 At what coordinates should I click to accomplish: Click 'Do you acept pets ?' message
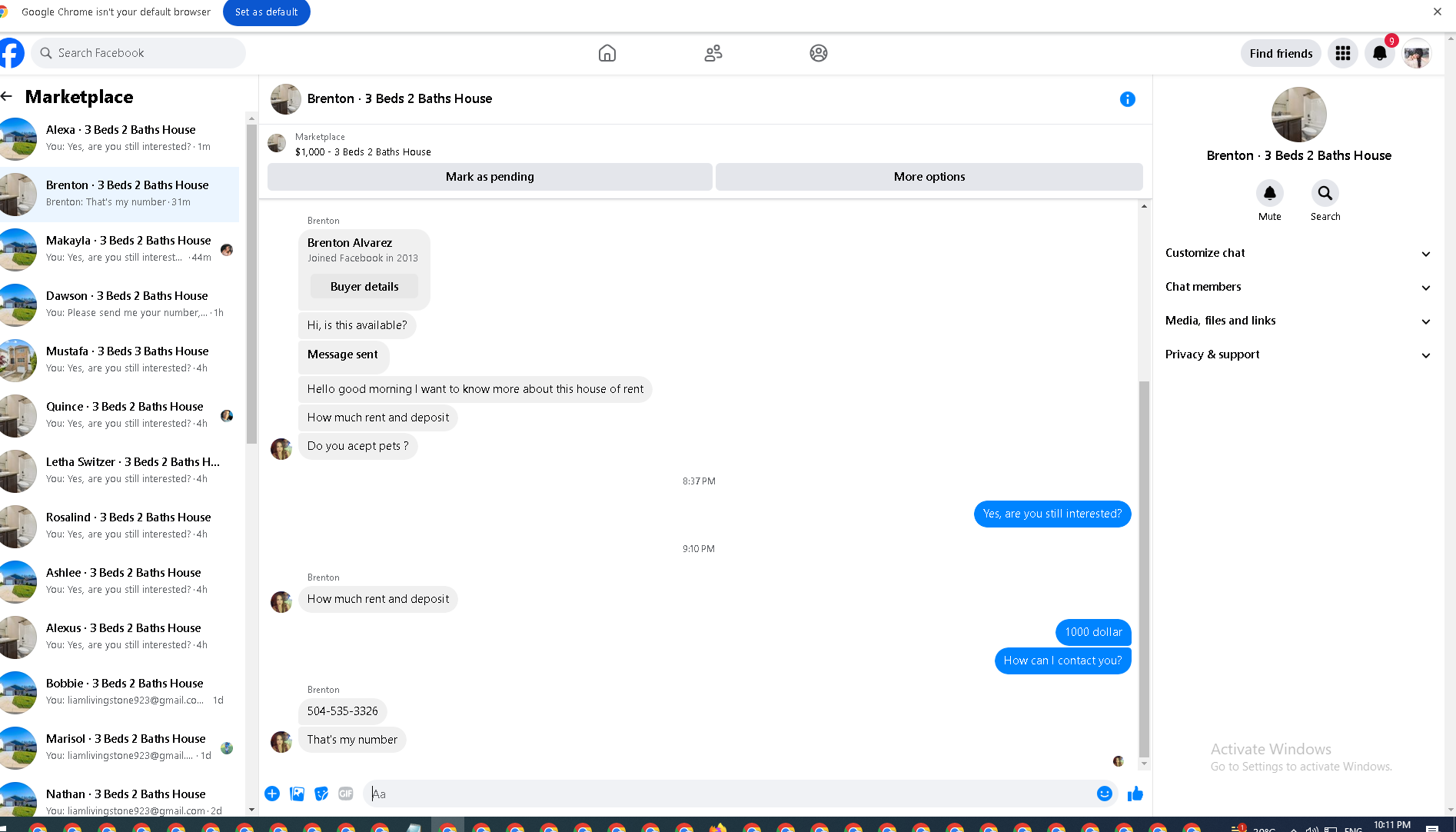357,446
